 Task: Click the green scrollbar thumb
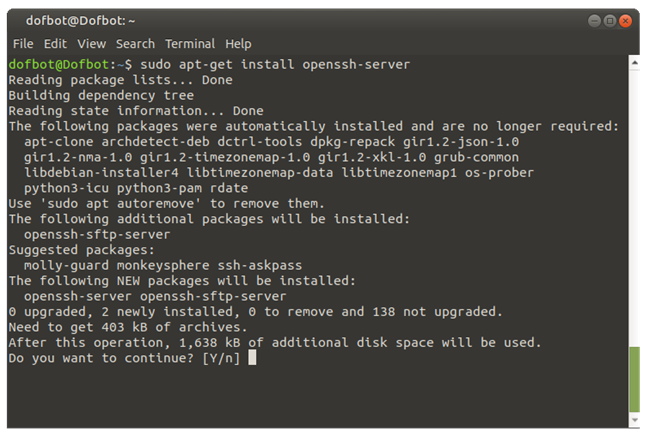pyautogui.click(x=634, y=379)
